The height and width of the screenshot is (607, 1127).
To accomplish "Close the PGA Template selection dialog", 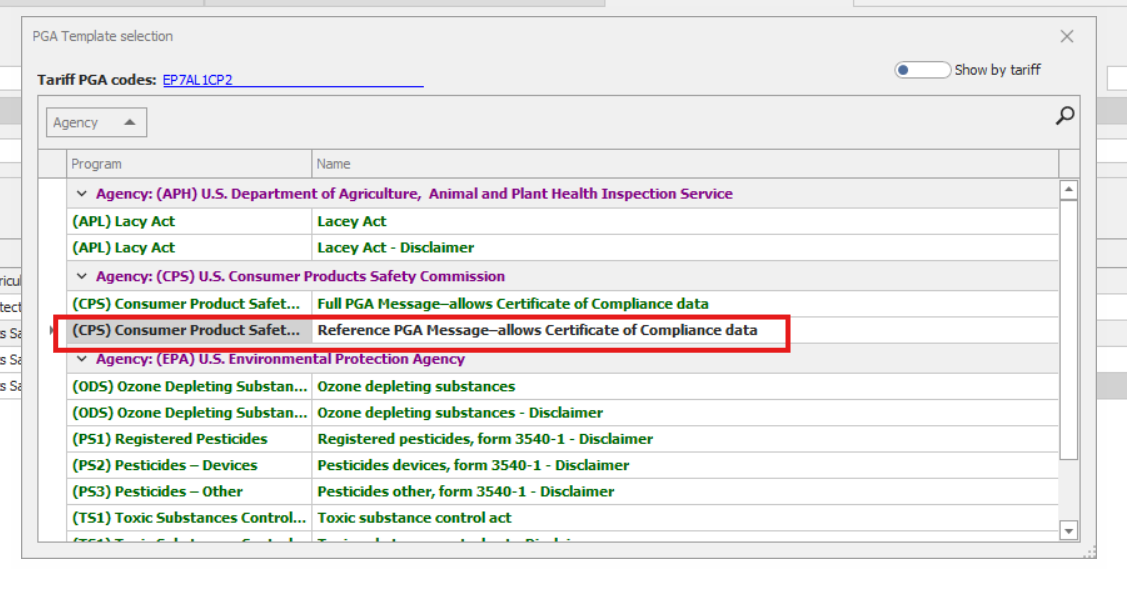I will tap(1067, 37).
